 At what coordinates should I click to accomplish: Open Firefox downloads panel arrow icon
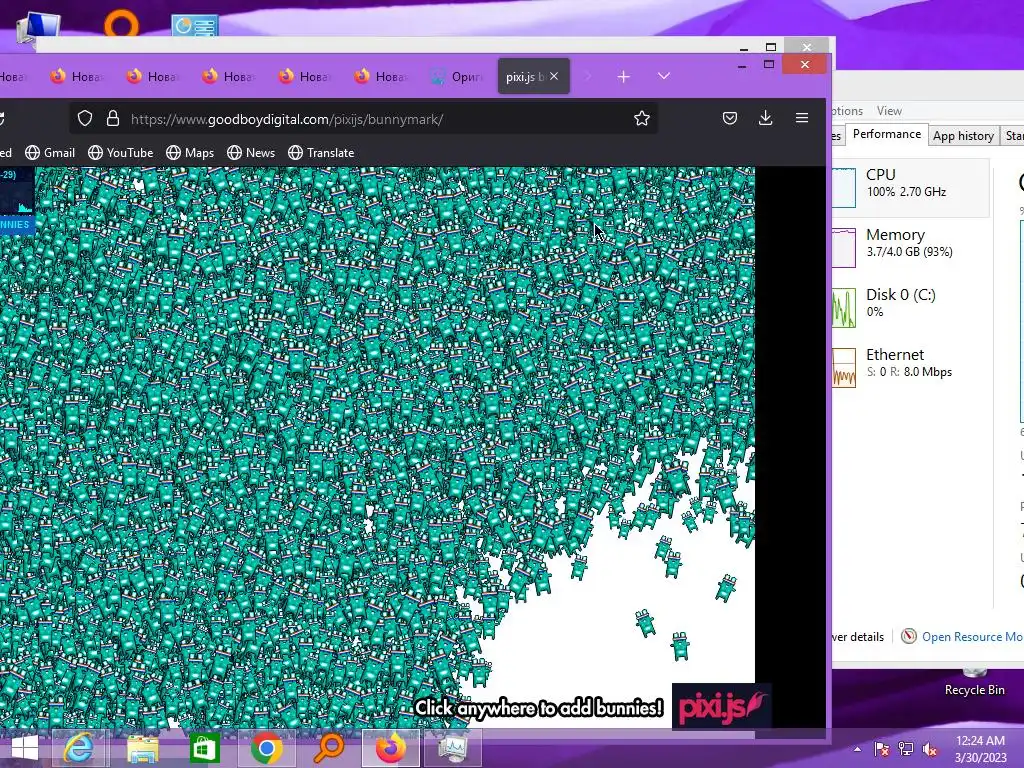[x=766, y=118]
